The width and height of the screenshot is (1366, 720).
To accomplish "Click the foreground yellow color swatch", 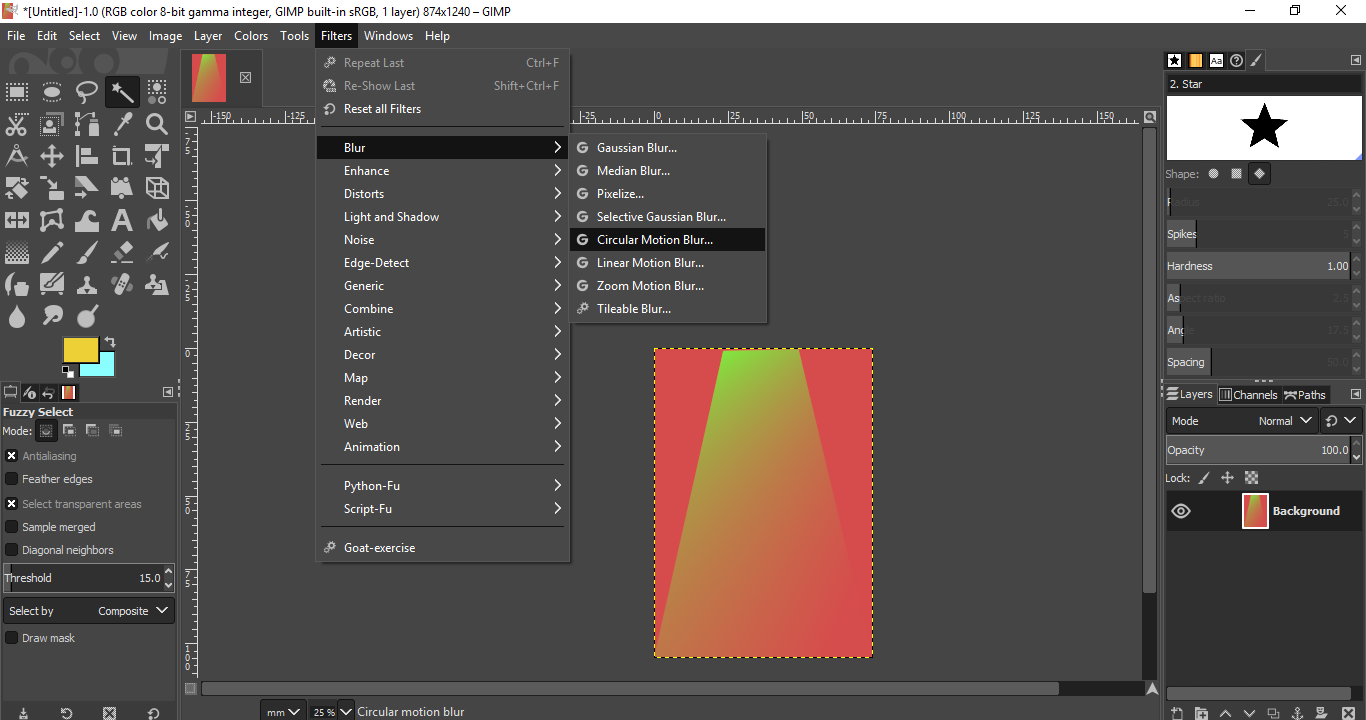I will pos(79,349).
